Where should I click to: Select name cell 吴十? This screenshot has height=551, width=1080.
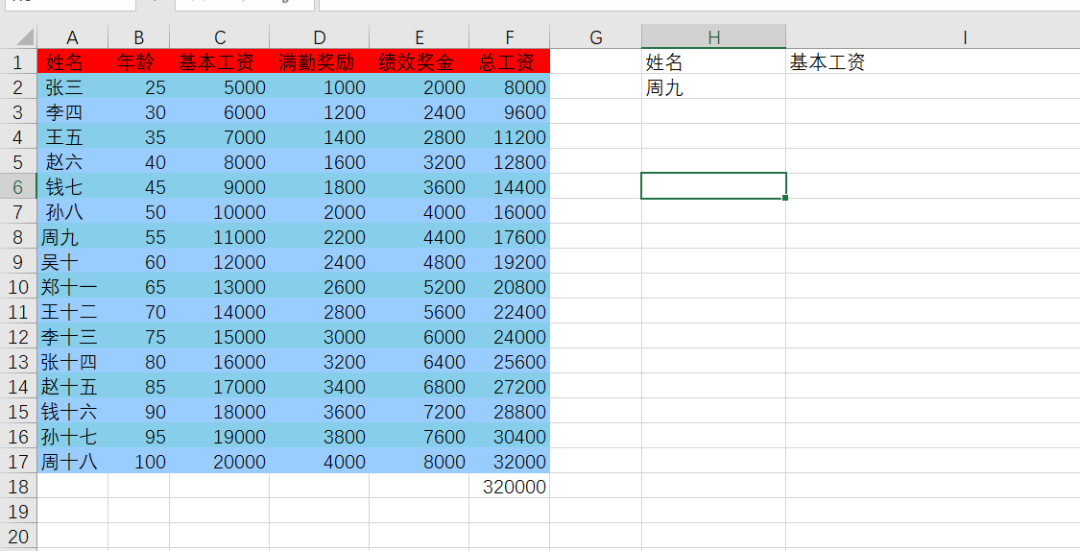point(72,262)
